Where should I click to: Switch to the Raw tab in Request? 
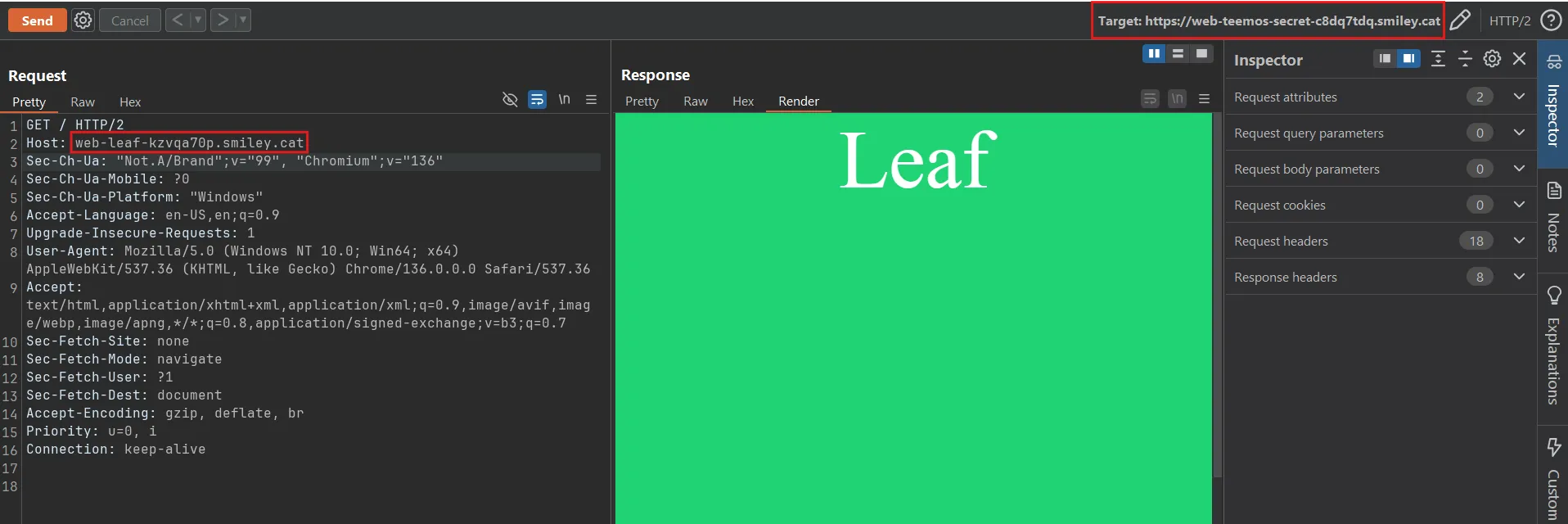coord(83,102)
